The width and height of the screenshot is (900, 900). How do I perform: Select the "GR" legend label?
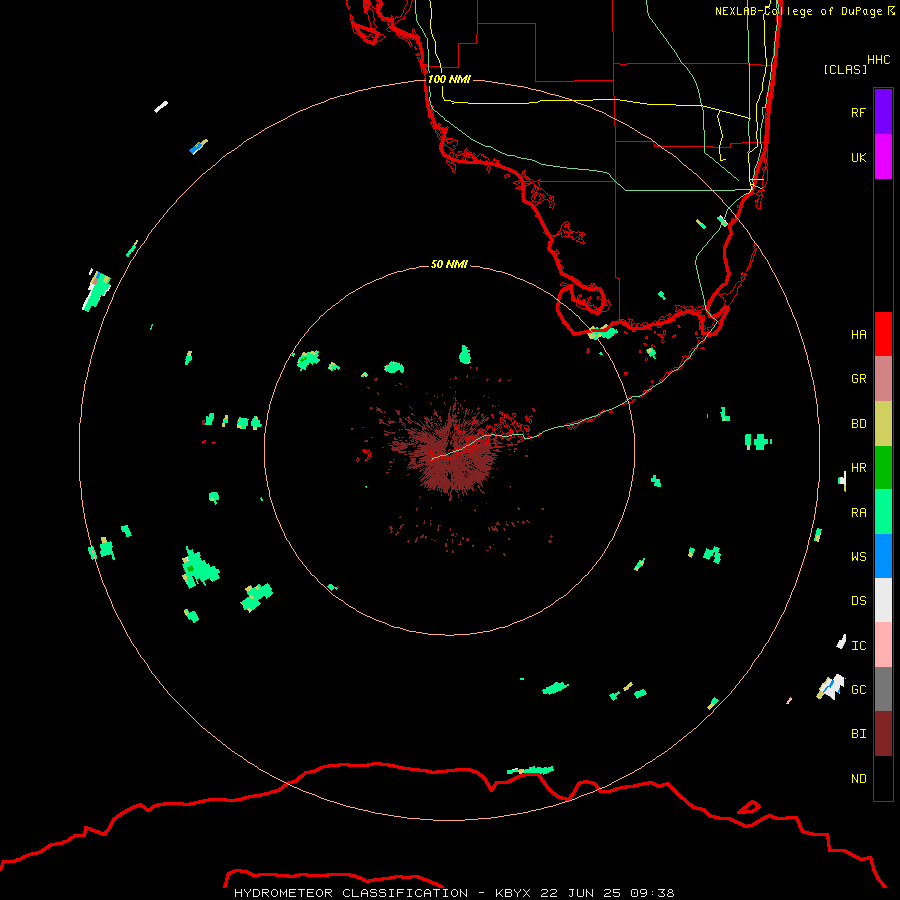858,379
